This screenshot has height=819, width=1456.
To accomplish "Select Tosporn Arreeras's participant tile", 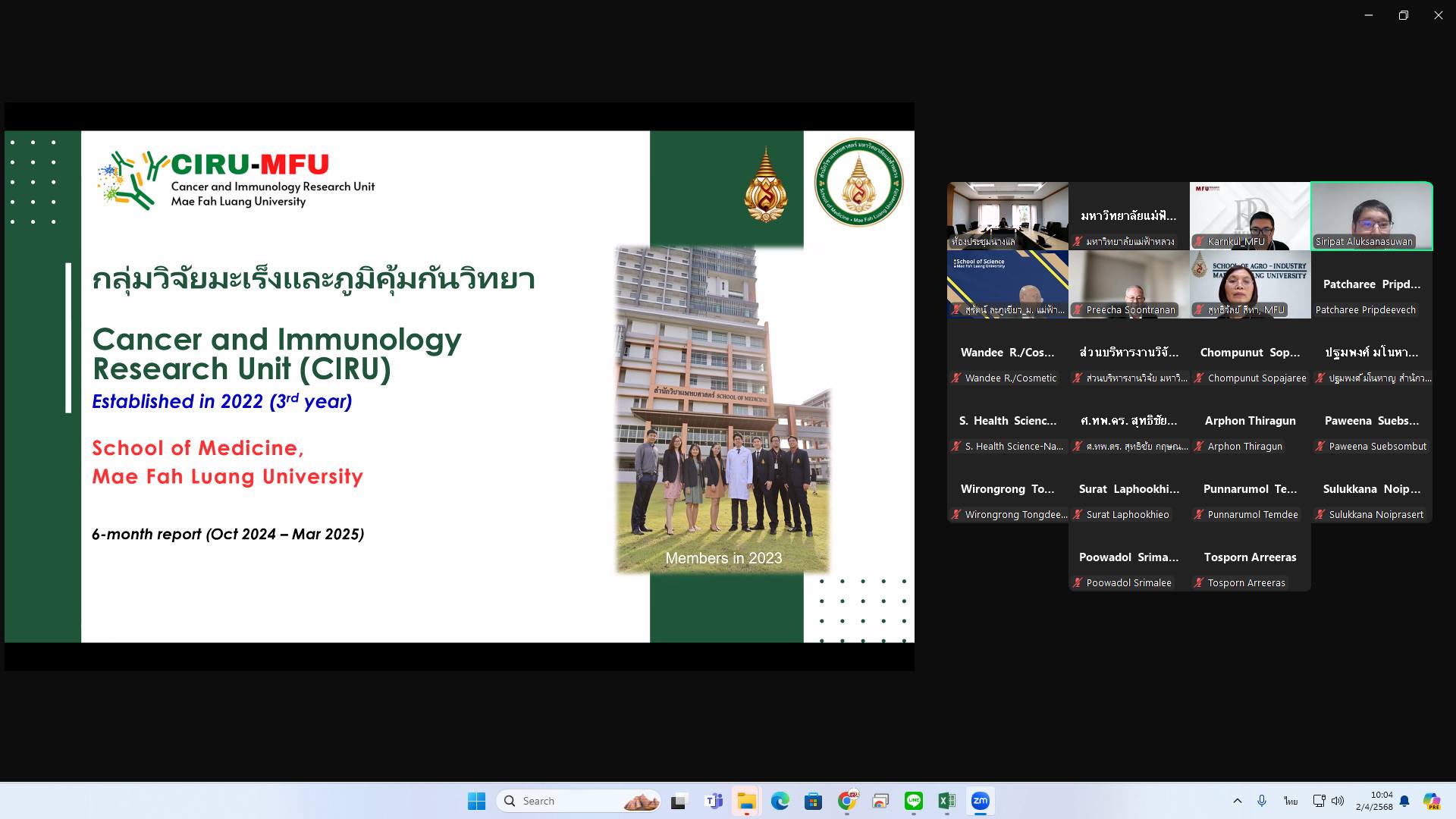I will coord(1250,557).
